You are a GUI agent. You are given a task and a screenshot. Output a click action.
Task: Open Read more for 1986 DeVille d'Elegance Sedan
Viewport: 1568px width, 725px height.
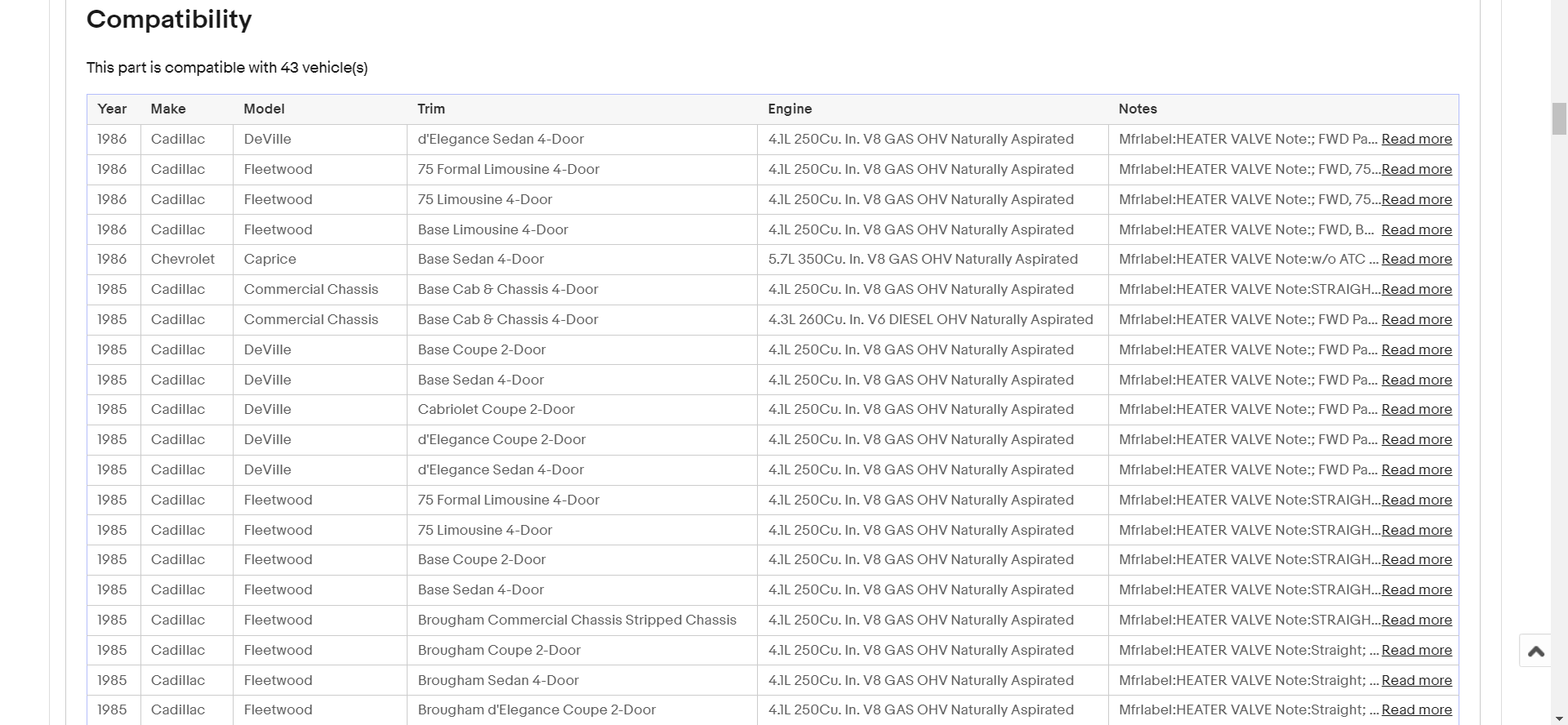1417,139
